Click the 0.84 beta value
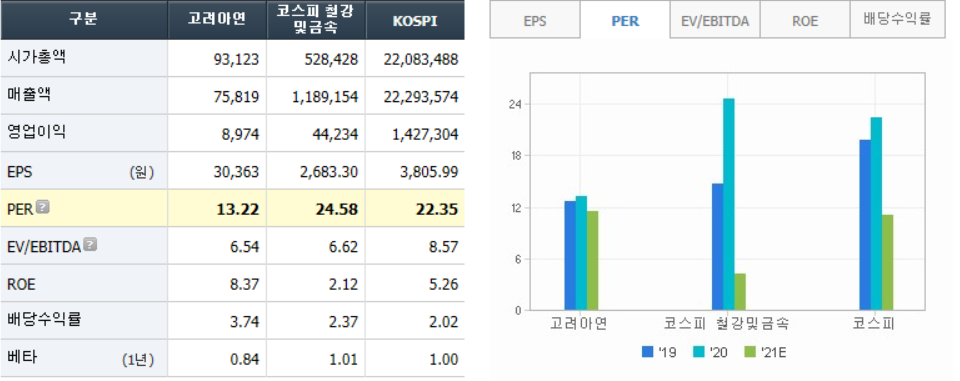960x381 pixels. (245, 359)
